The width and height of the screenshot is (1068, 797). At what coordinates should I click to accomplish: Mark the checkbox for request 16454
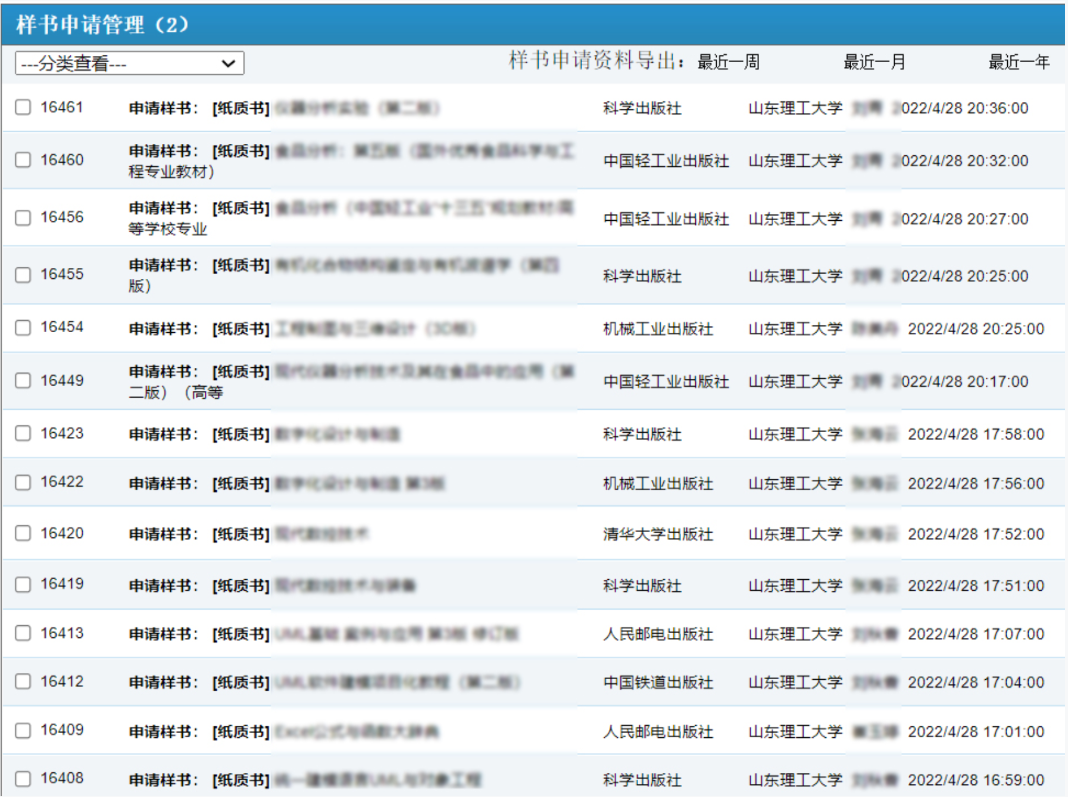(x=23, y=328)
